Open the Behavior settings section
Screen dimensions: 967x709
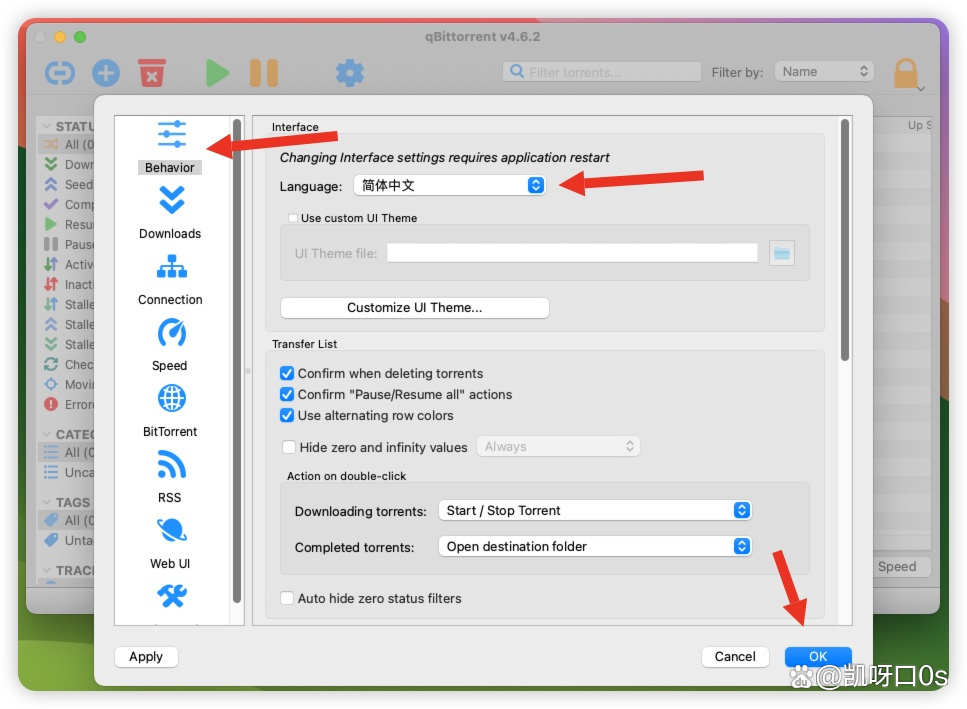coord(170,147)
